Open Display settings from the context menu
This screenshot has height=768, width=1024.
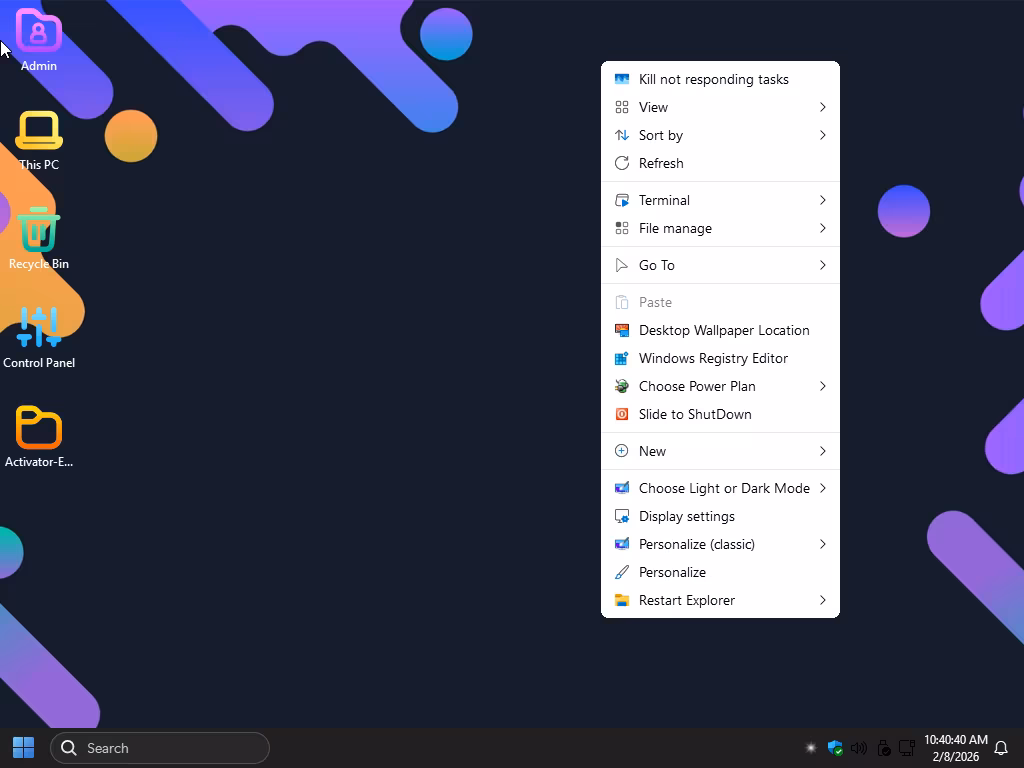coord(686,516)
